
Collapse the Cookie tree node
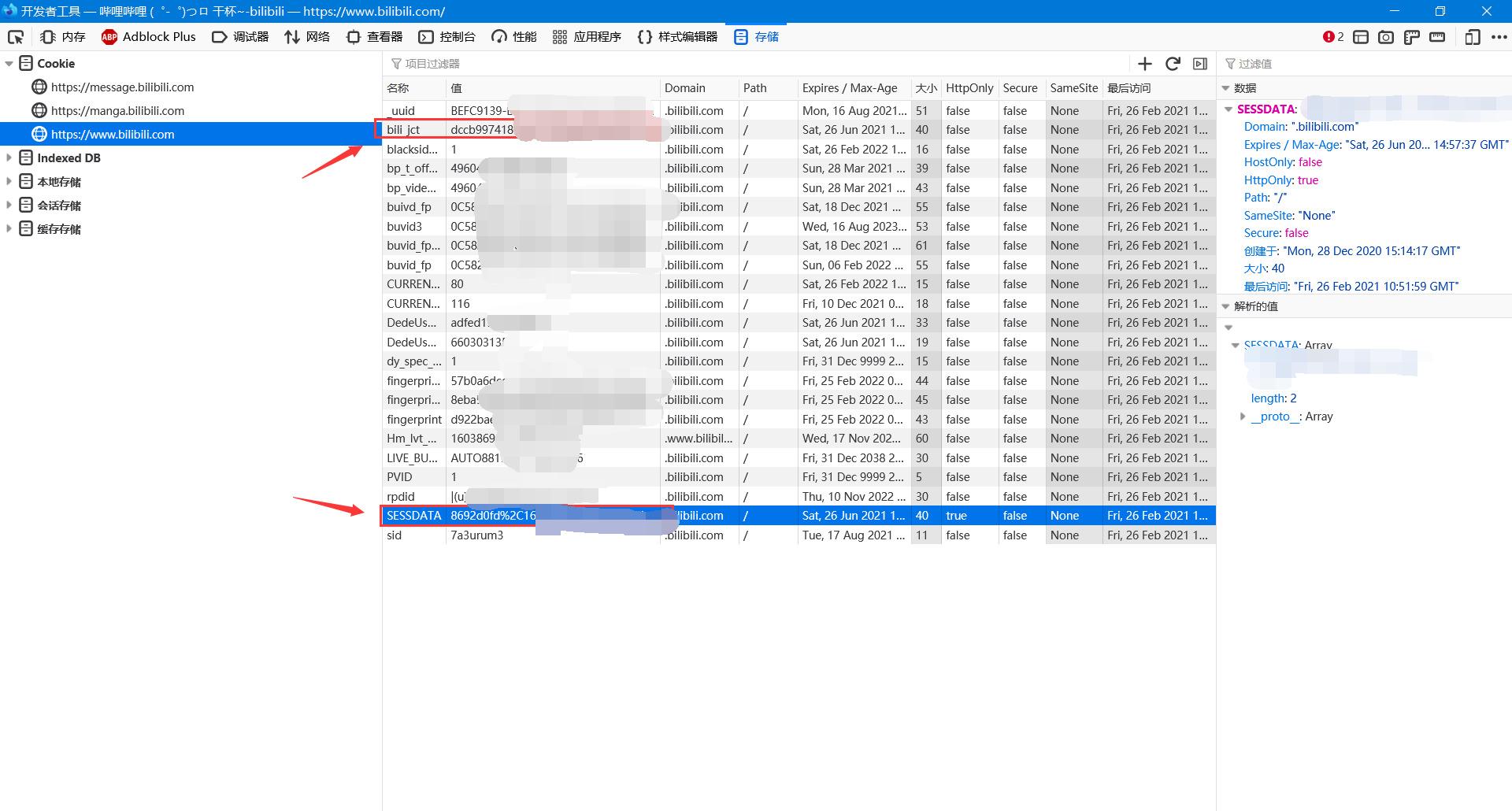[9, 64]
